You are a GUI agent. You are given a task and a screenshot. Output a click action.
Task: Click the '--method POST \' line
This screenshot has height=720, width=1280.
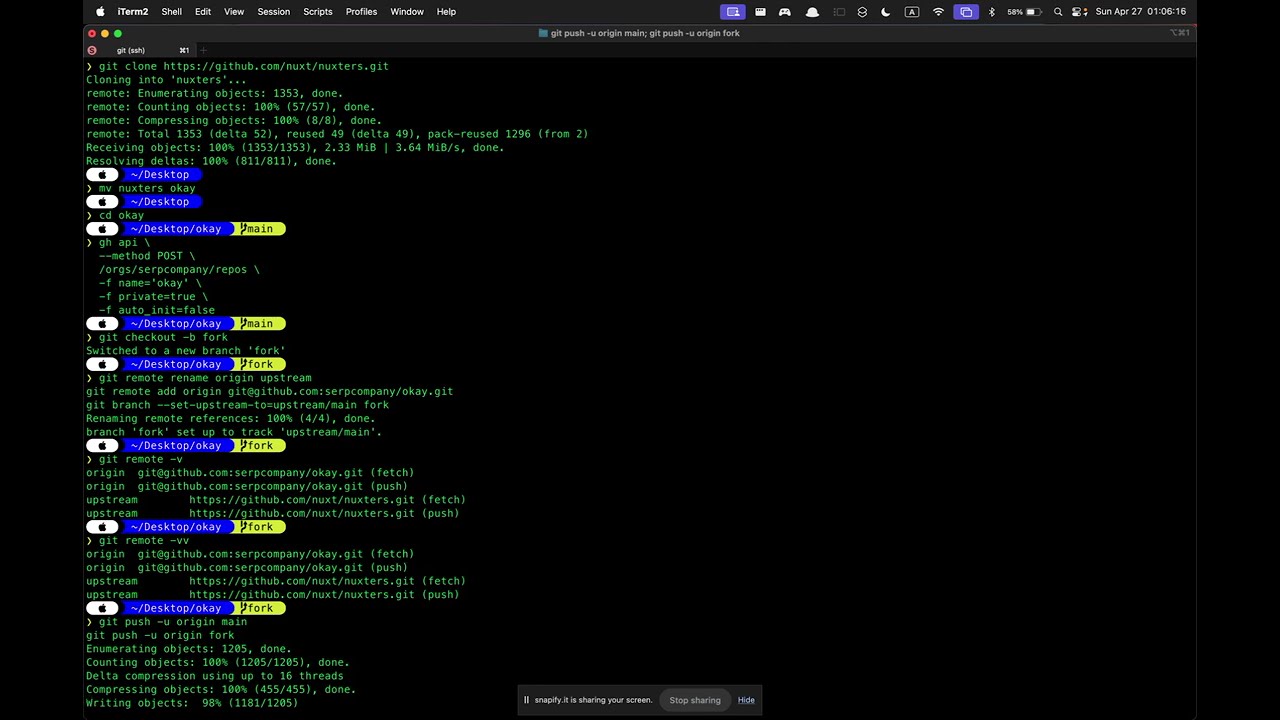tap(147, 256)
